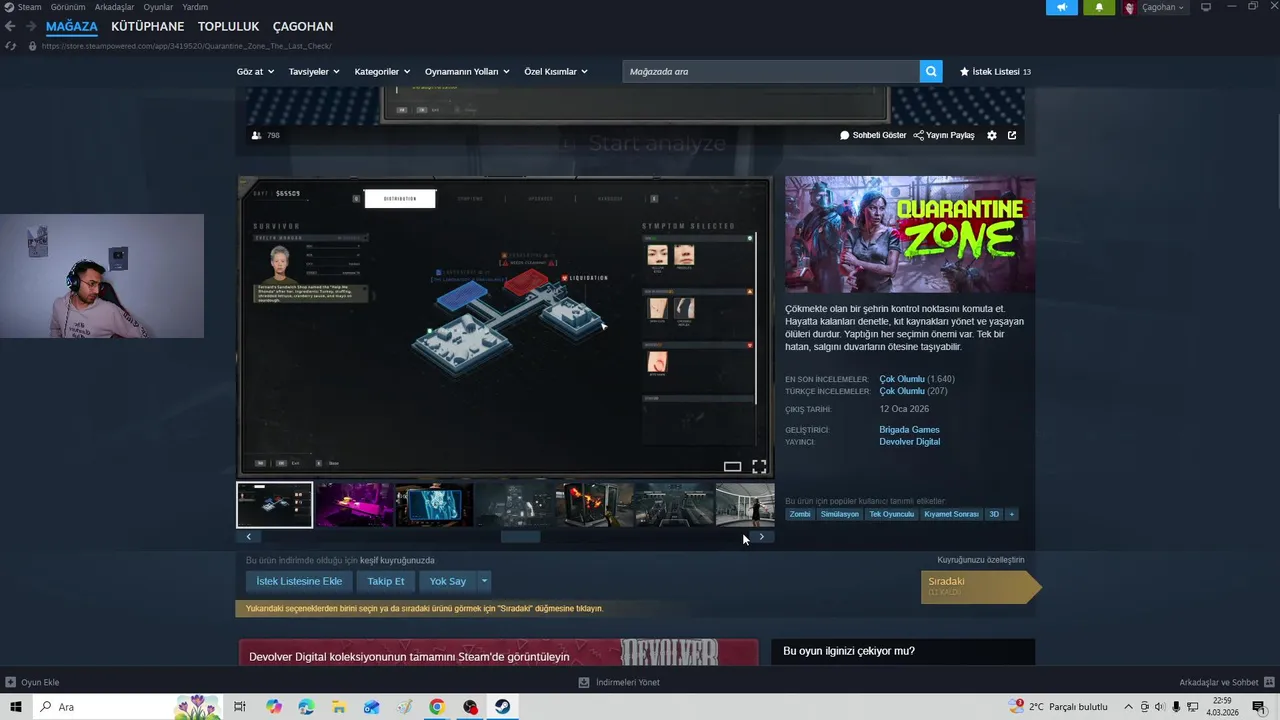Open the Arkadaşlar menu
This screenshot has width=1280, height=720.
[x=114, y=7]
